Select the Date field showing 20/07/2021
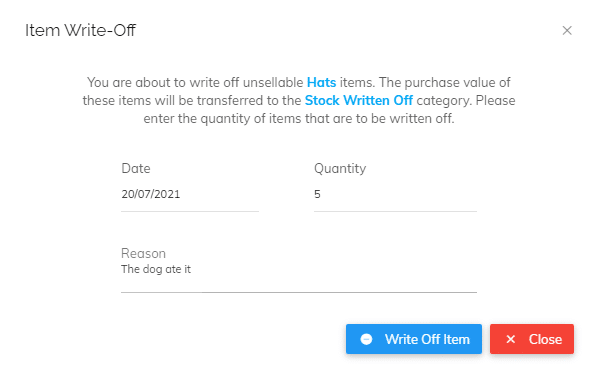The height and width of the screenshot is (378, 598). pyautogui.click(x=190, y=194)
